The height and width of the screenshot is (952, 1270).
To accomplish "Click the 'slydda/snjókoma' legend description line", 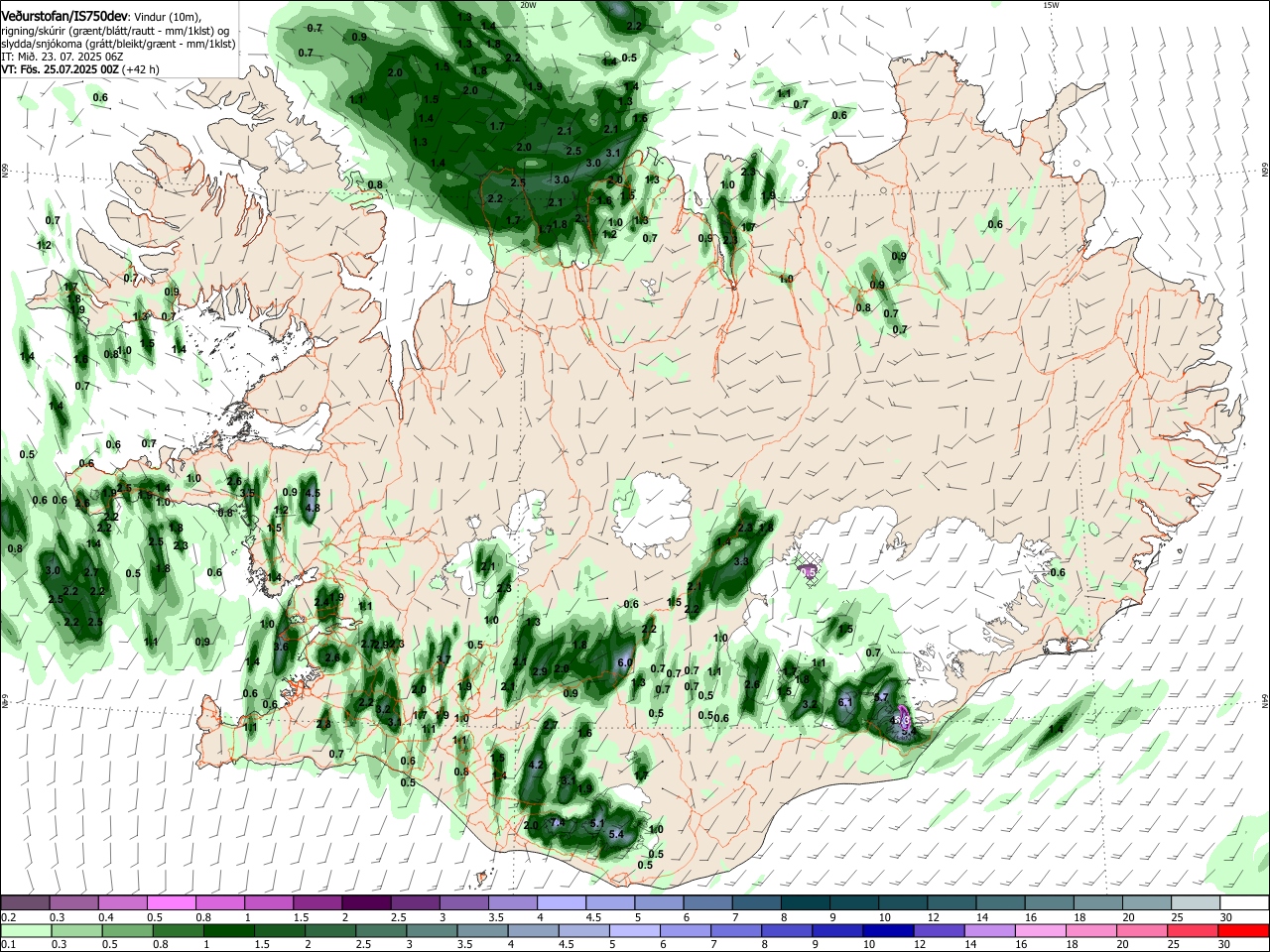I will point(118,44).
